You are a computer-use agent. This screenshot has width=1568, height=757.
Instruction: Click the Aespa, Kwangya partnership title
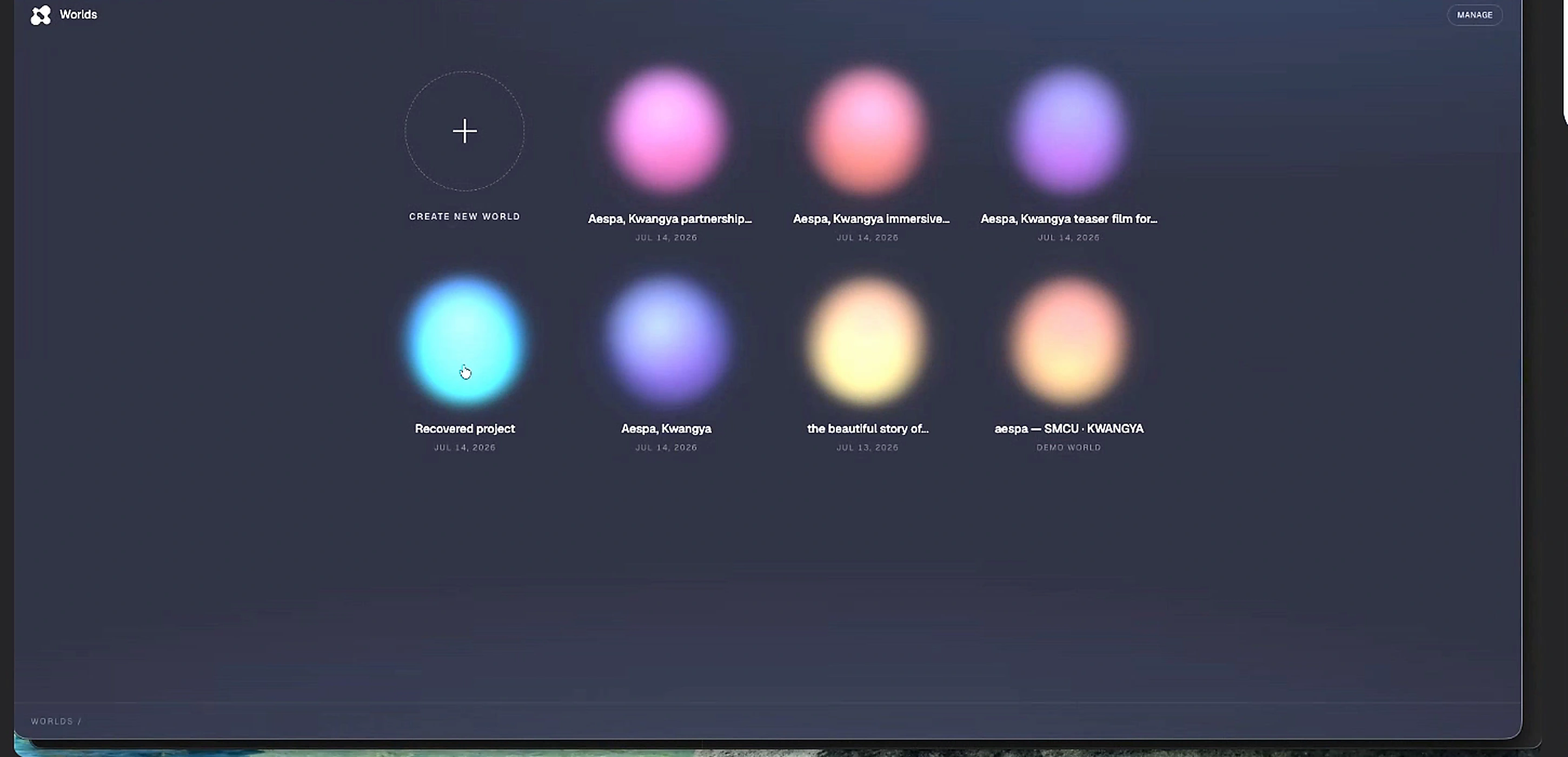click(x=669, y=219)
